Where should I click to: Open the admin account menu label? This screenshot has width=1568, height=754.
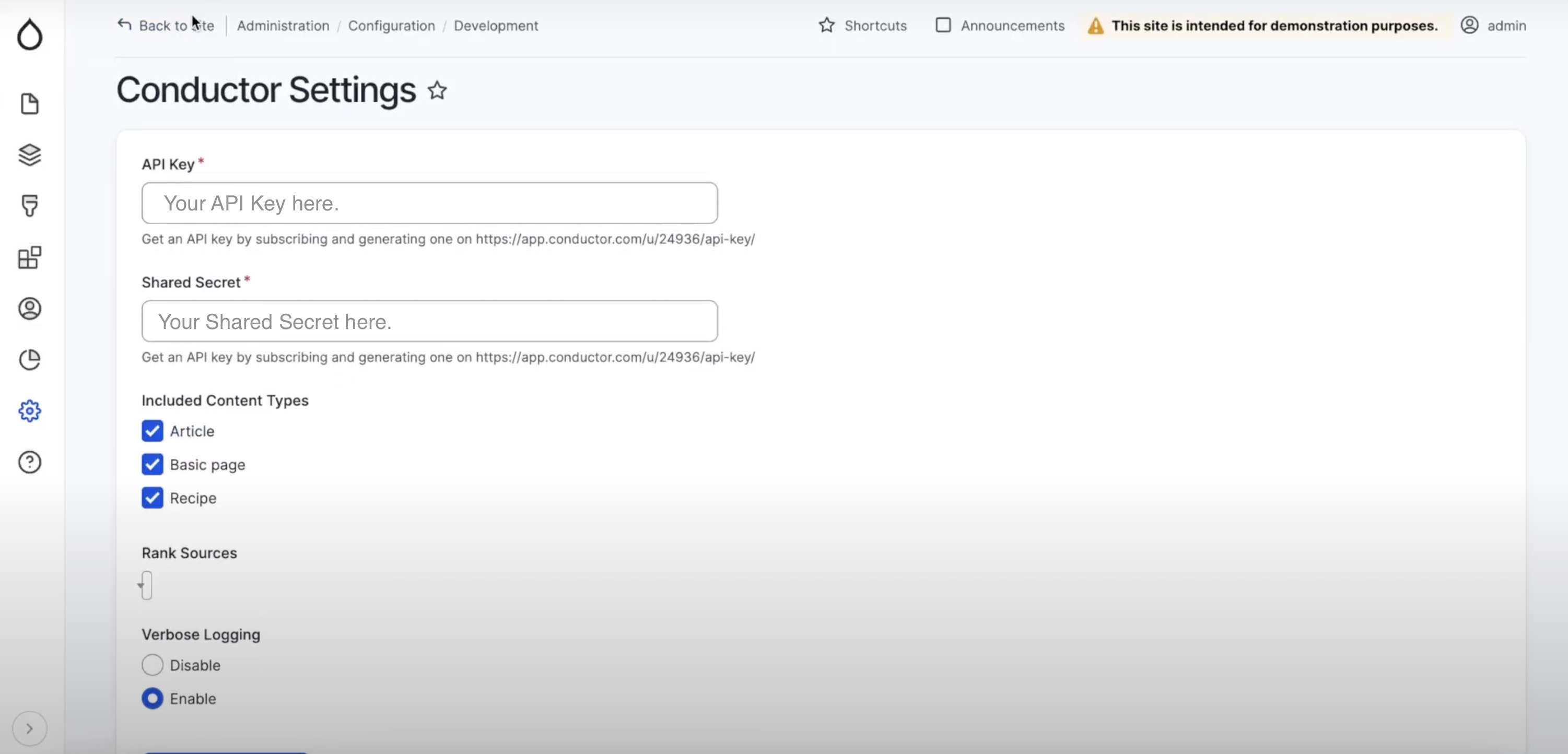click(x=1506, y=26)
